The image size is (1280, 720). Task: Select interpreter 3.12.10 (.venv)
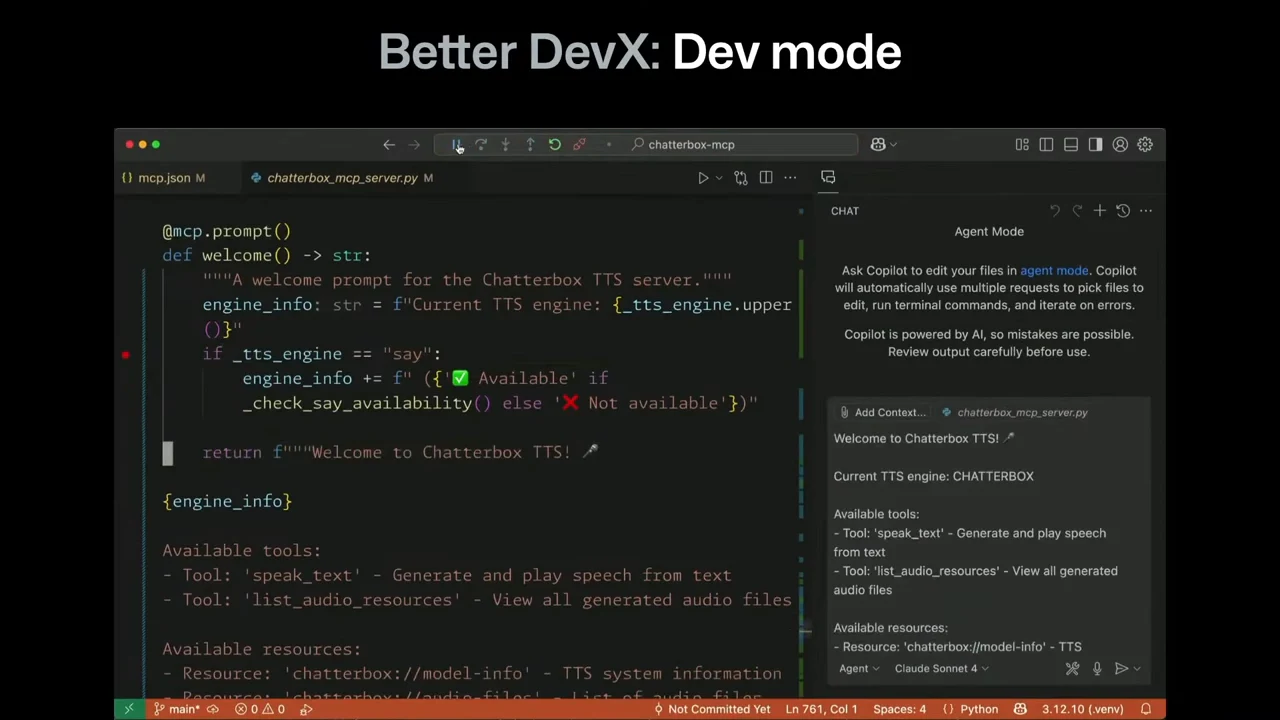click(1083, 709)
